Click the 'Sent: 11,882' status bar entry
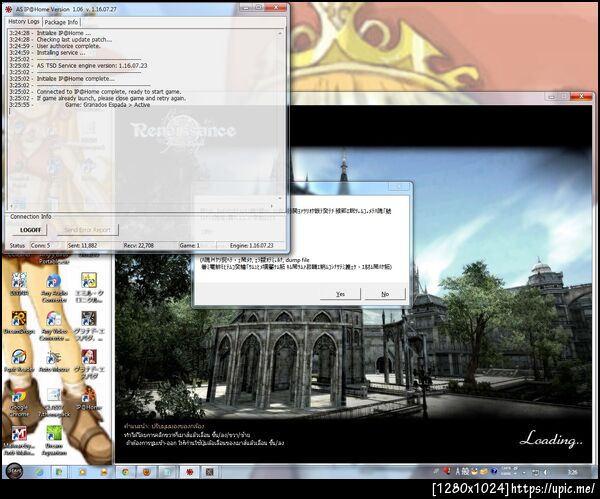Image resolution: width=600 pixels, height=499 pixels. click(82, 245)
